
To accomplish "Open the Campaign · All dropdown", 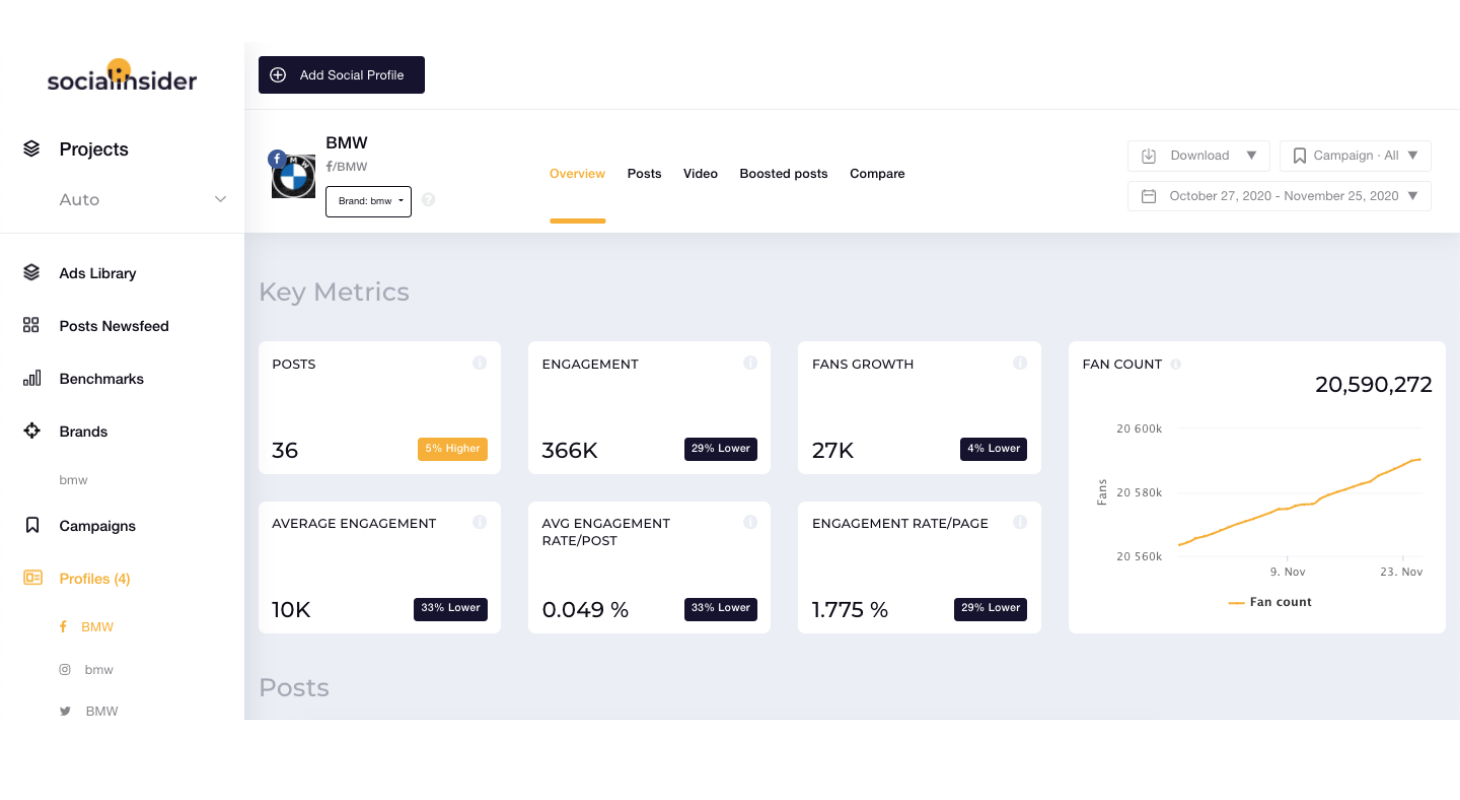I will (1355, 155).
